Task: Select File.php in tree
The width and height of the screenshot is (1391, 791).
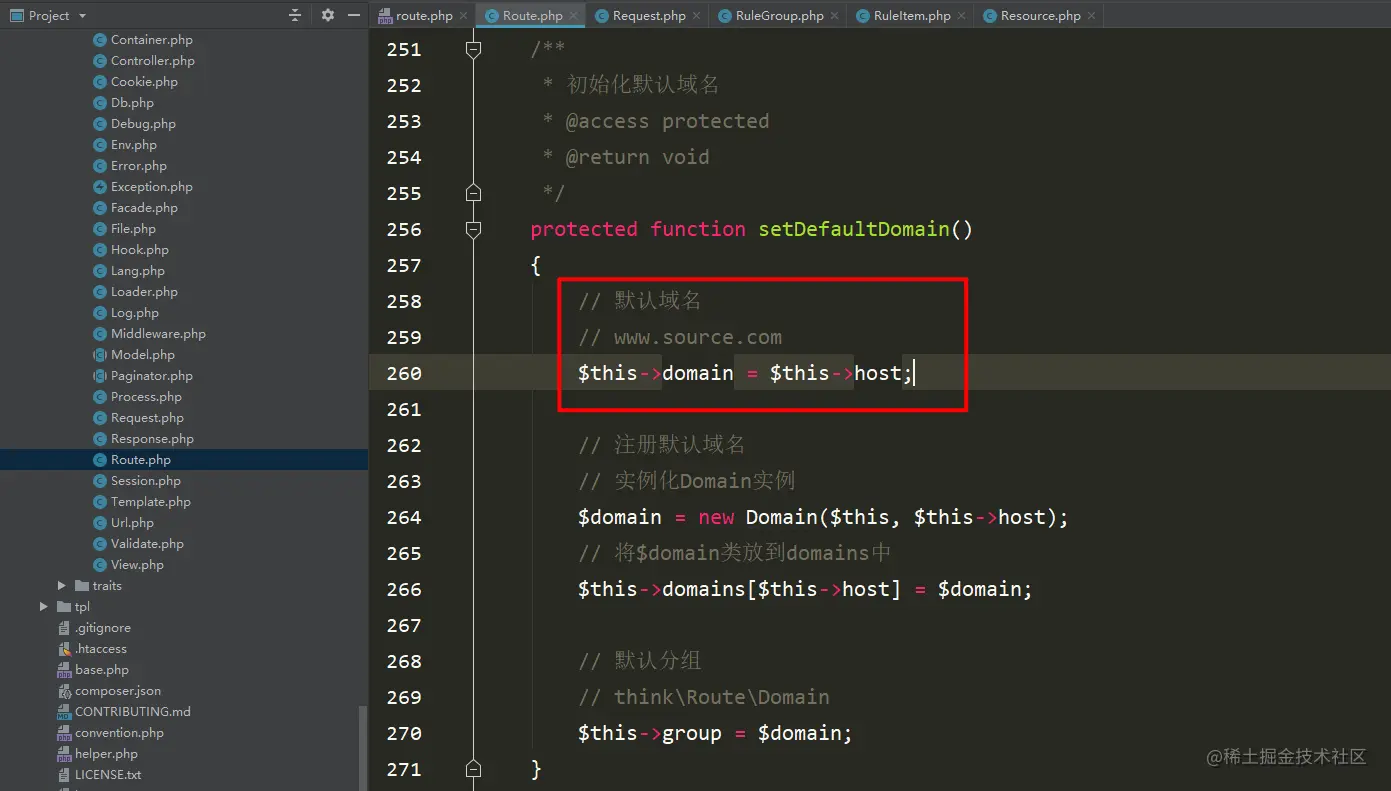Action: click(133, 229)
